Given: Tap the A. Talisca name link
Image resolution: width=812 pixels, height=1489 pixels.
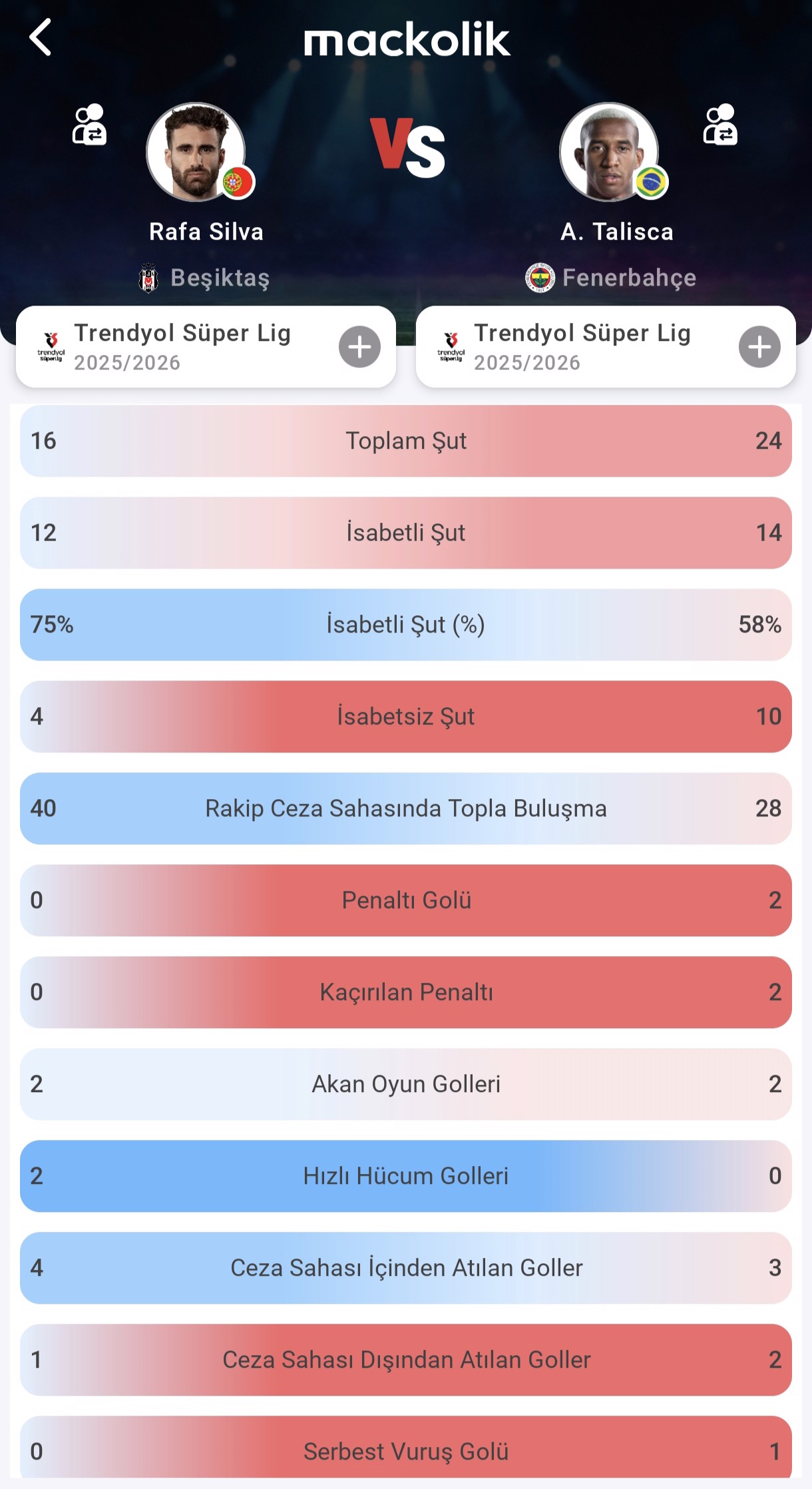Looking at the screenshot, I should click(617, 232).
